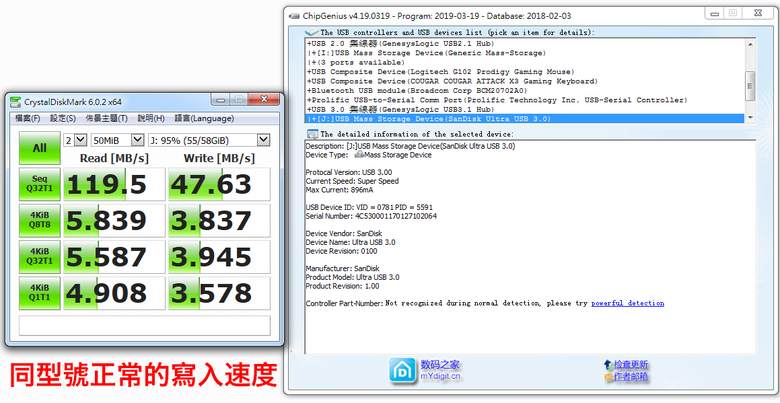This screenshot has width=780, height=403.
Task: Click the 4KiB Q8T8 read value 5.839
Action: 114,220
